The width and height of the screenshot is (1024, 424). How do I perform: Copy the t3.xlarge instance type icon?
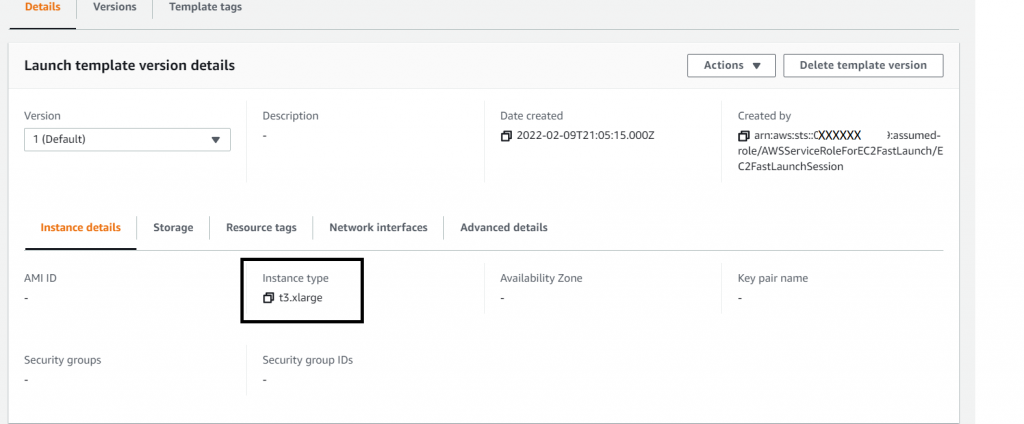tap(268, 298)
